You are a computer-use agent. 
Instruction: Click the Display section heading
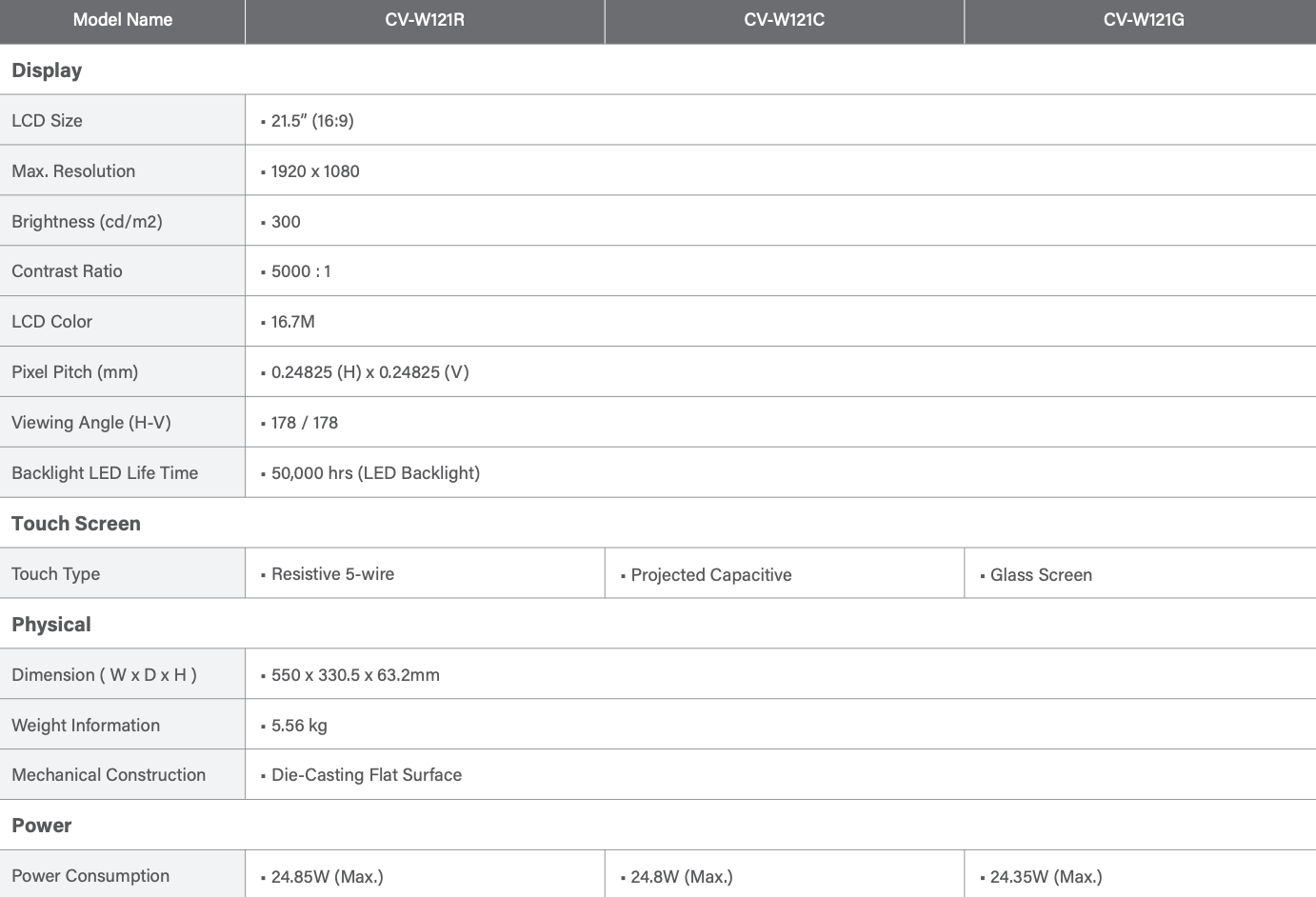47,70
